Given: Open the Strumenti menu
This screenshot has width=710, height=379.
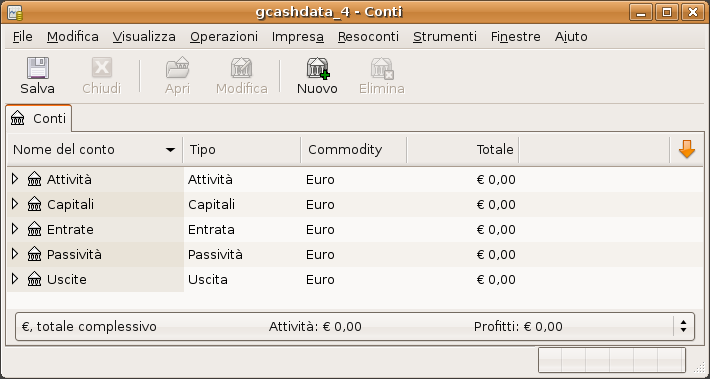Looking at the screenshot, I should (445, 37).
